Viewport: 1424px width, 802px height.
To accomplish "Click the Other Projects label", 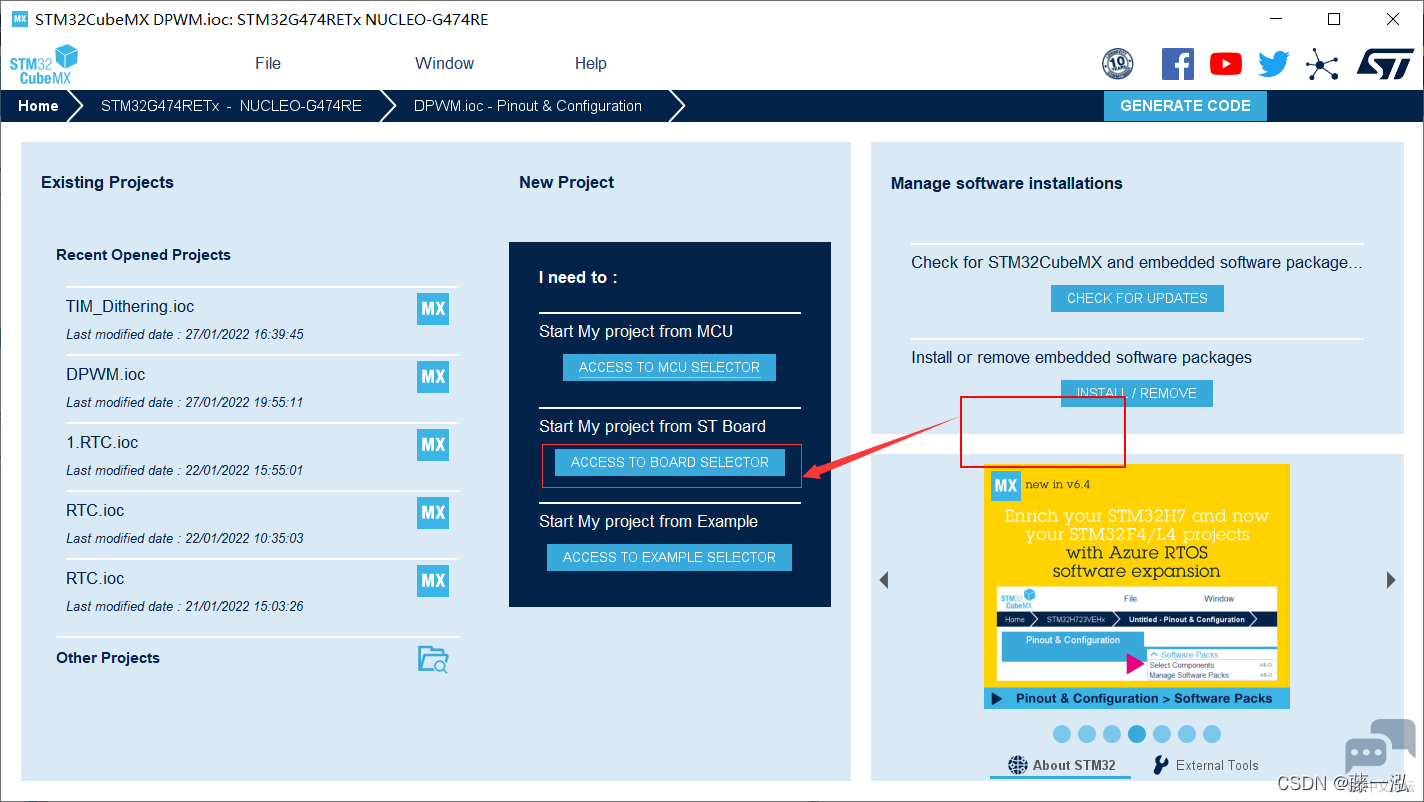I will pos(108,658).
